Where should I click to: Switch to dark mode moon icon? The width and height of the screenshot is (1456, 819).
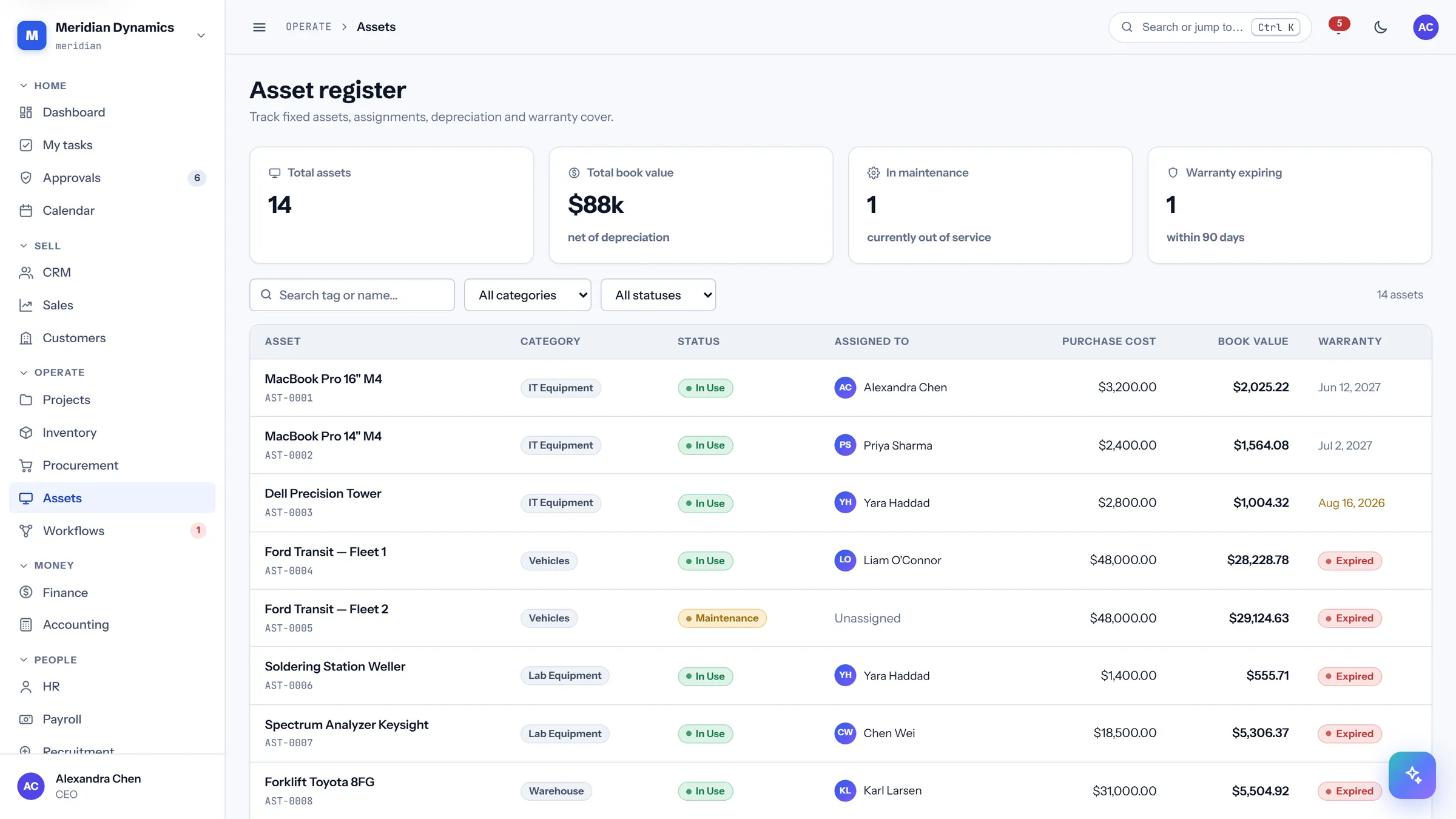1381,27
